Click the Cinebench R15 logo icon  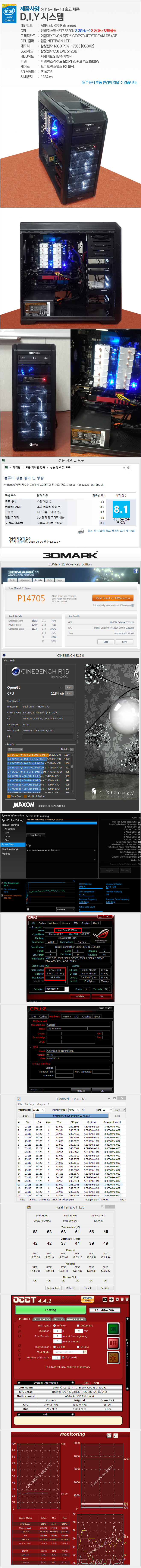coord(16,671)
